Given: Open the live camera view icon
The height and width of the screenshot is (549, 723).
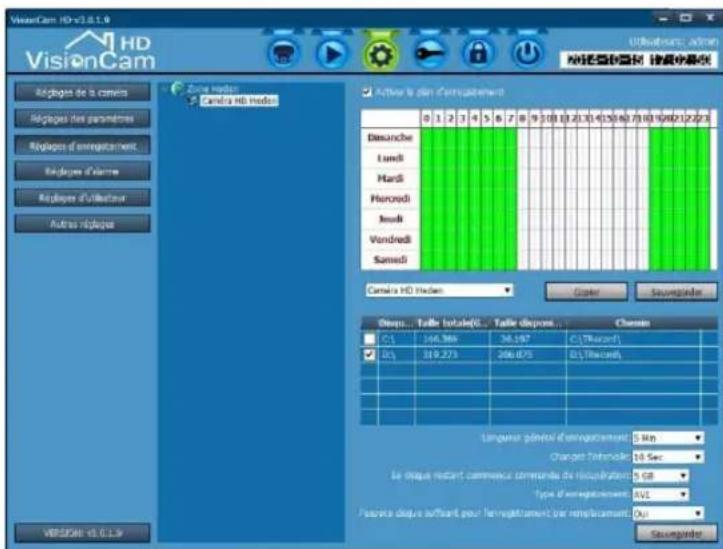Looking at the screenshot, I should tap(284, 54).
